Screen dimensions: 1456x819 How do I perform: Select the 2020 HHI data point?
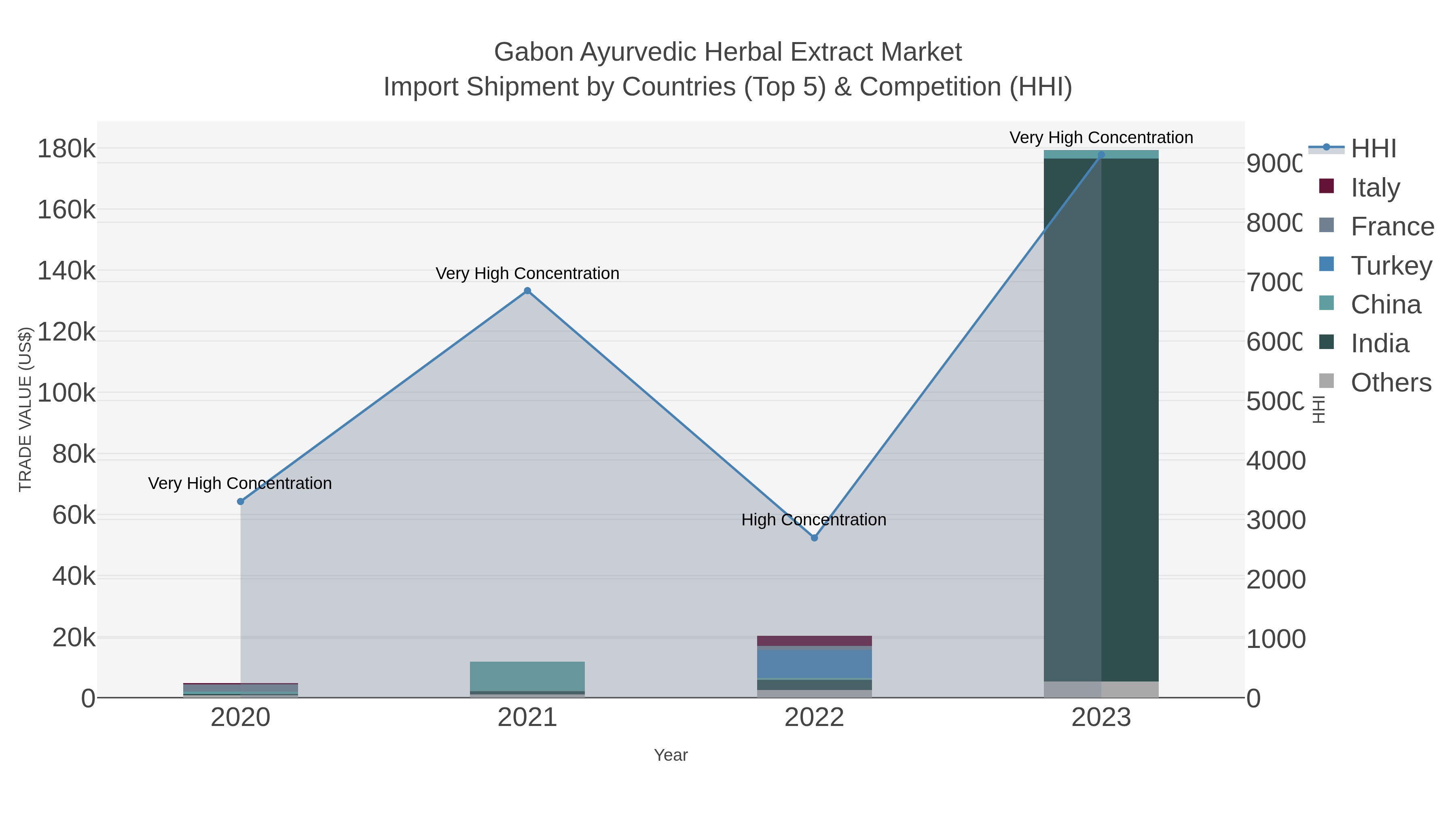point(240,502)
